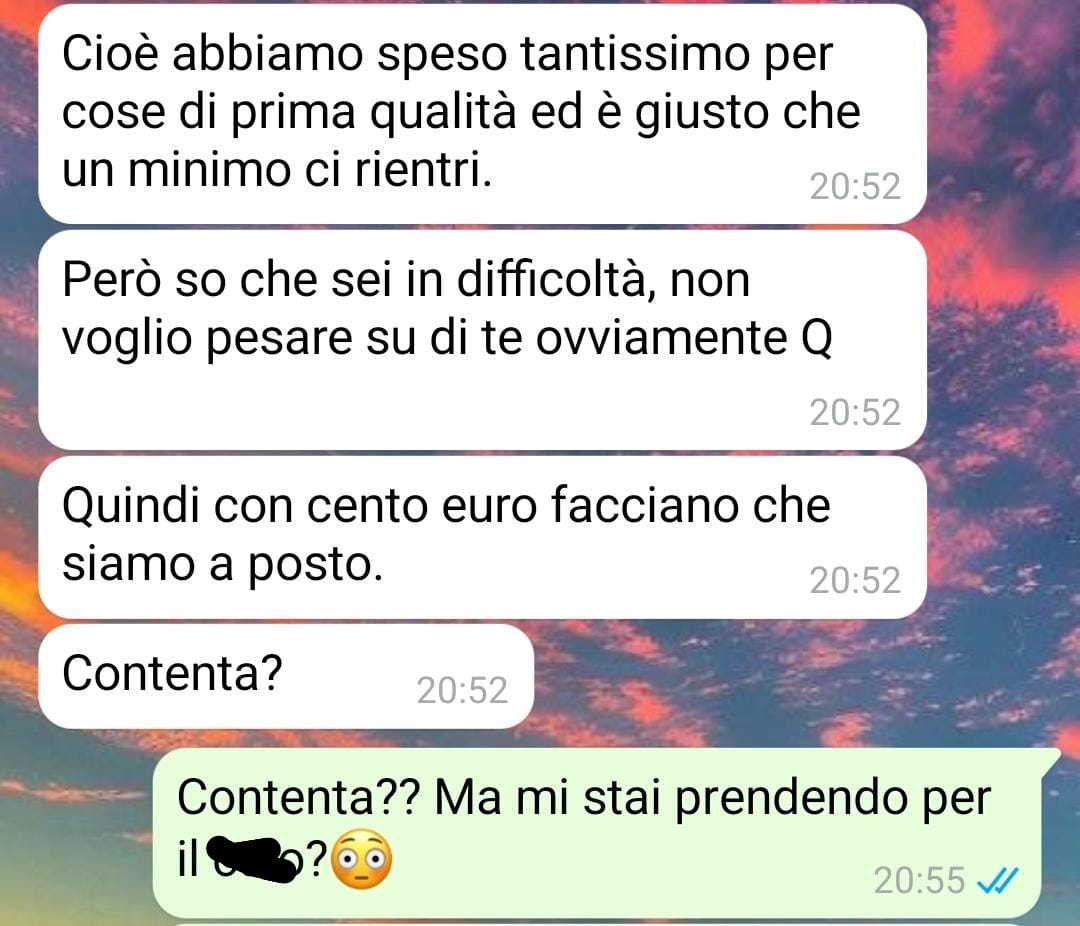Click the 20:52 time in 'ovviamente Q' bubble
Screen dimensions: 1080x926
coord(855,412)
